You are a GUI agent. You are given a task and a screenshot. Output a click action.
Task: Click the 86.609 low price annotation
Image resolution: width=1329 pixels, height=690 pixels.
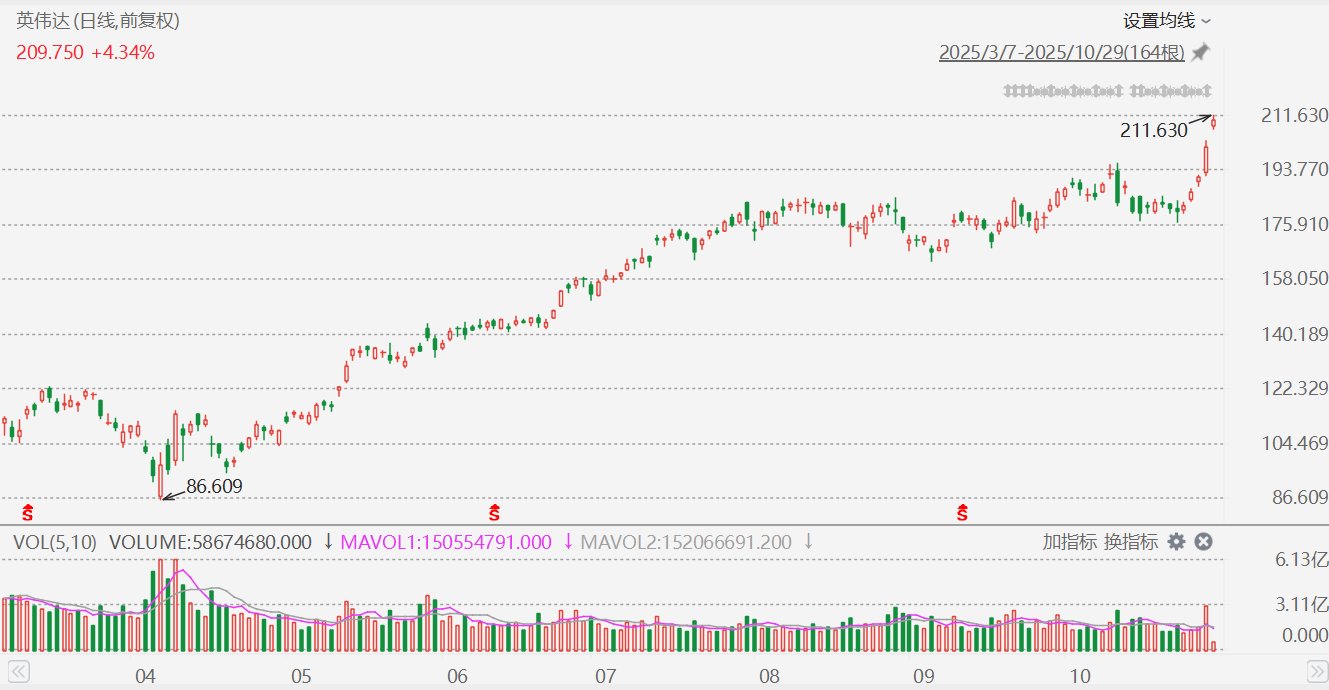(214, 486)
